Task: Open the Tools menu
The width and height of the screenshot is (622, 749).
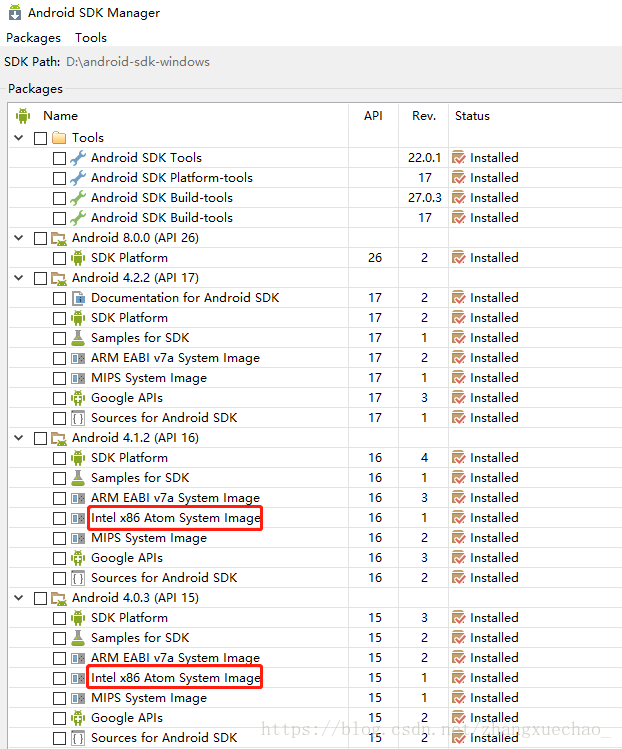Action: point(91,38)
